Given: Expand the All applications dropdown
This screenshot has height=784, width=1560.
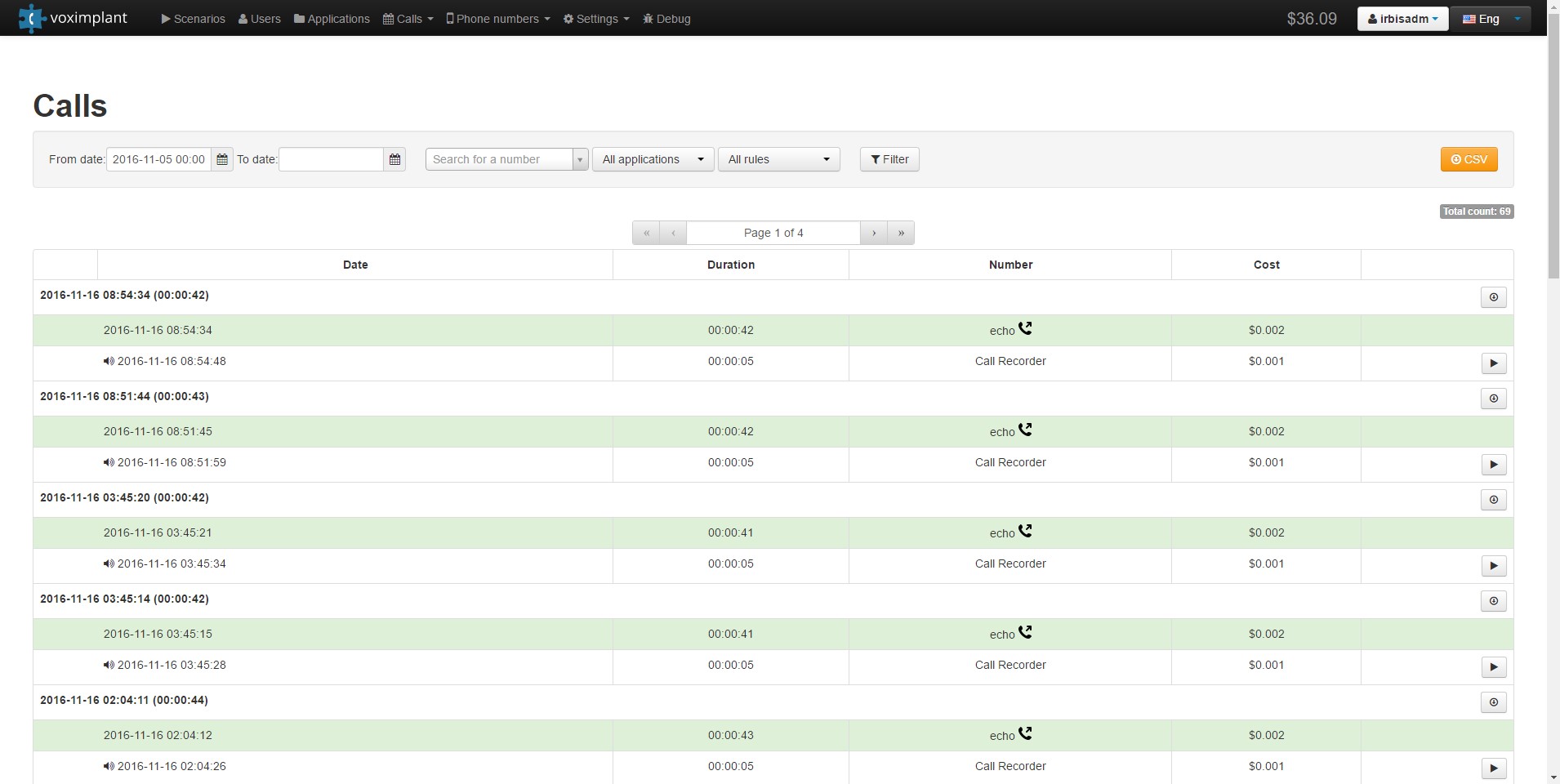Looking at the screenshot, I should (x=653, y=159).
